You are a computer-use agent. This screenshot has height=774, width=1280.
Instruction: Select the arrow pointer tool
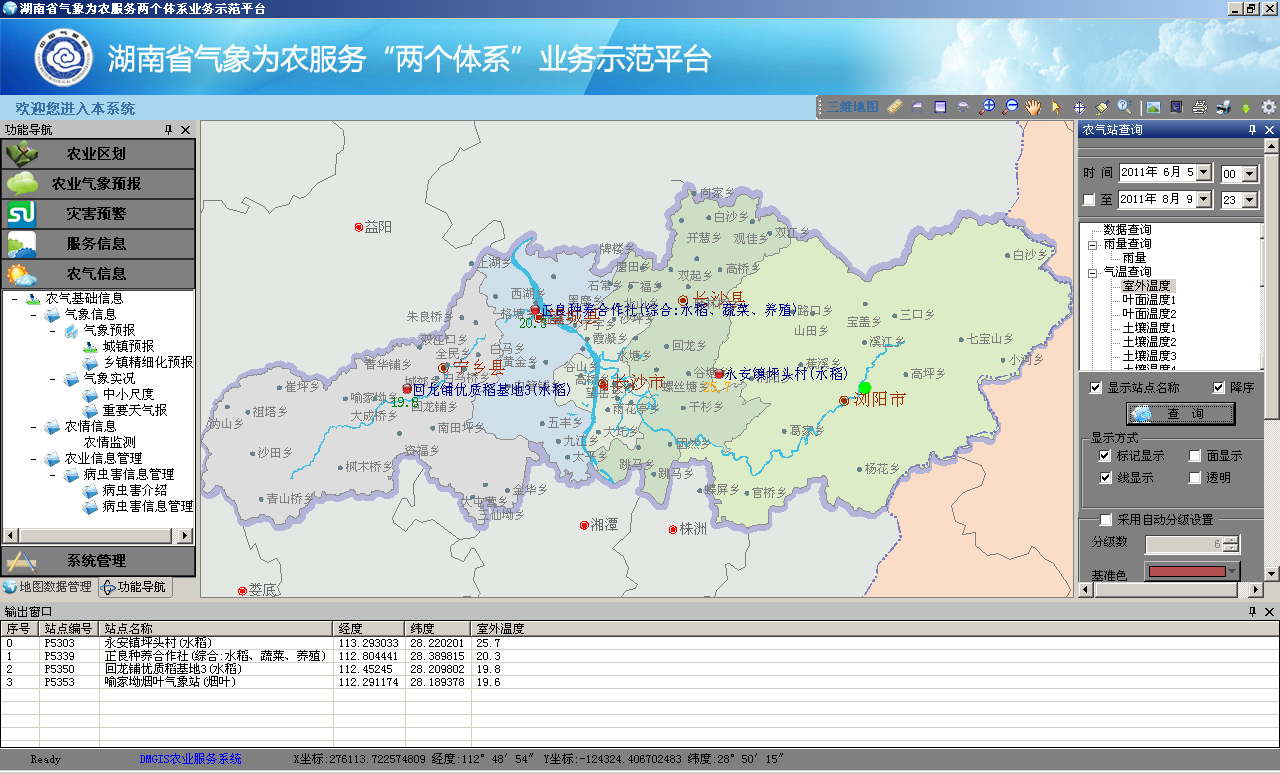(x=1057, y=106)
